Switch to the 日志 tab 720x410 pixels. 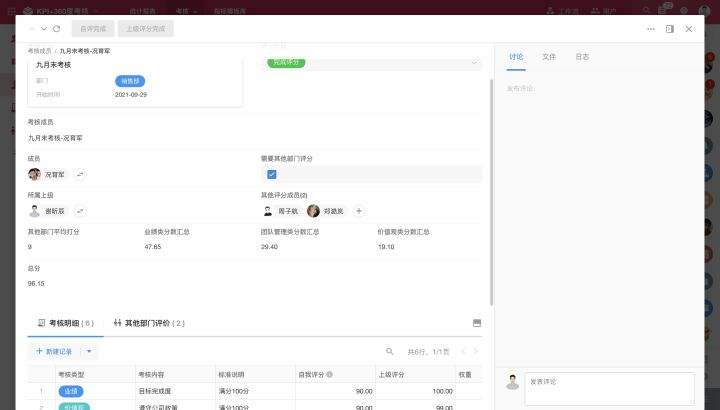[582, 57]
